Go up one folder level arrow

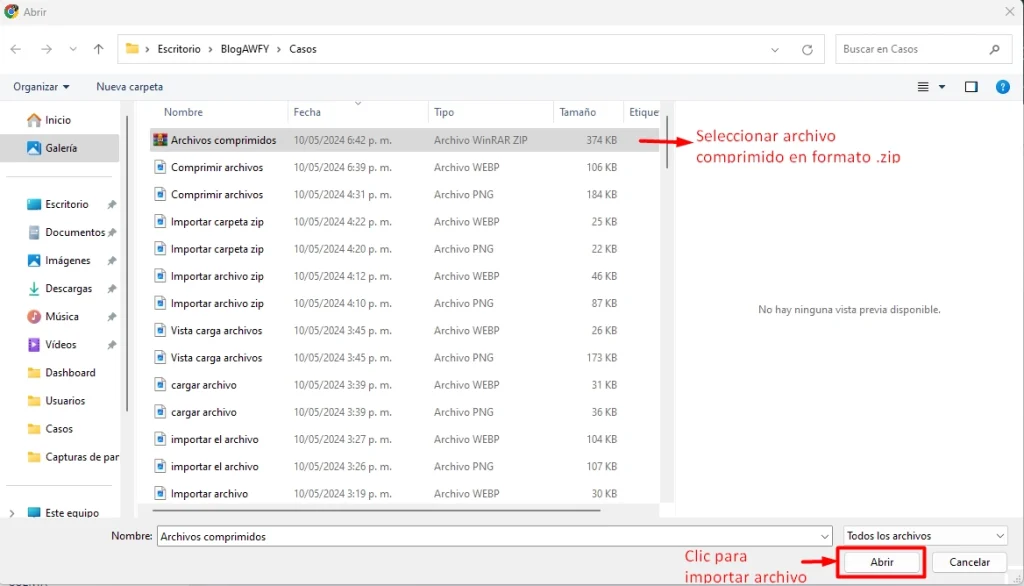(99, 49)
